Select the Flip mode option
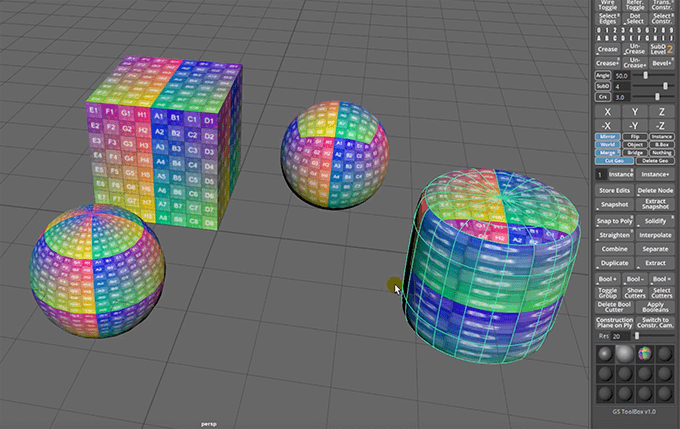The width and height of the screenshot is (680, 429). [x=635, y=137]
